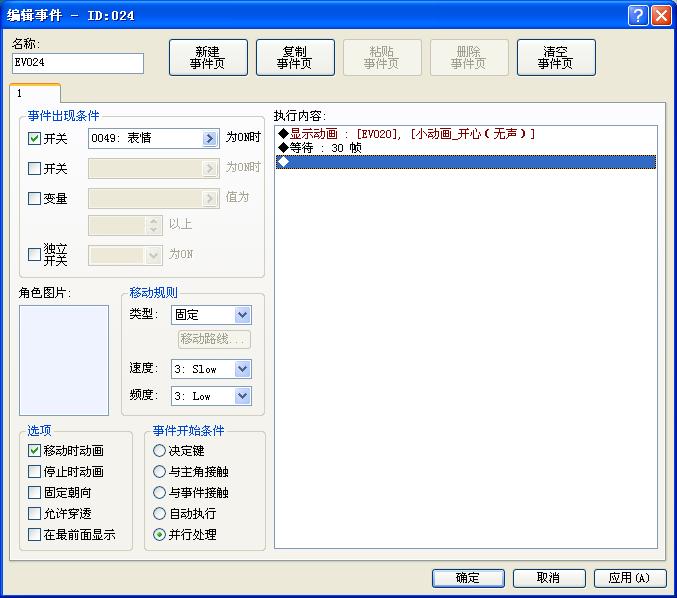Check the 固定朝向 option
The width and height of the screenshot is (677, 598).
34,493
